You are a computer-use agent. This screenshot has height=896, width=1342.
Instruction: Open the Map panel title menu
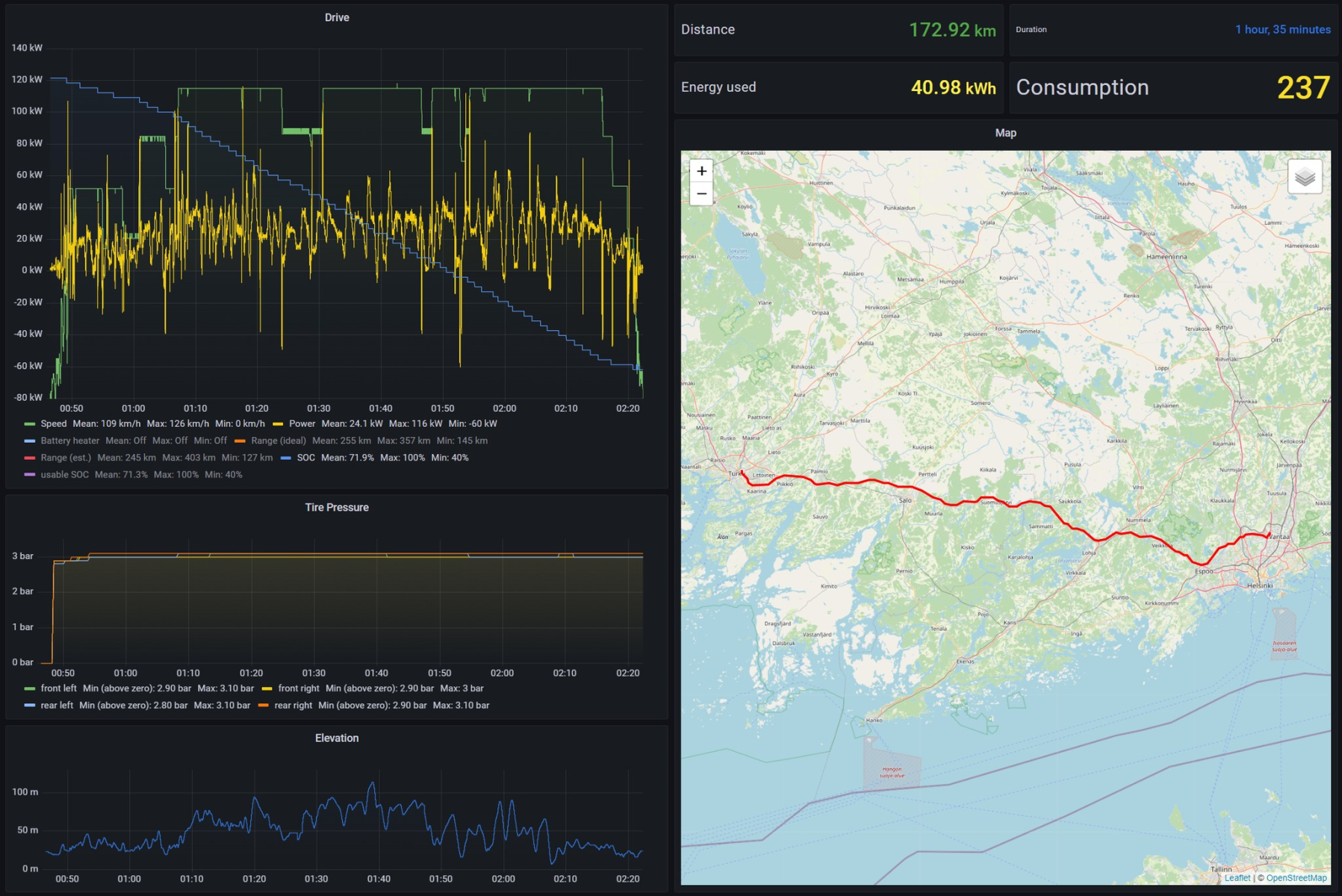click(x=1005, y=133)
